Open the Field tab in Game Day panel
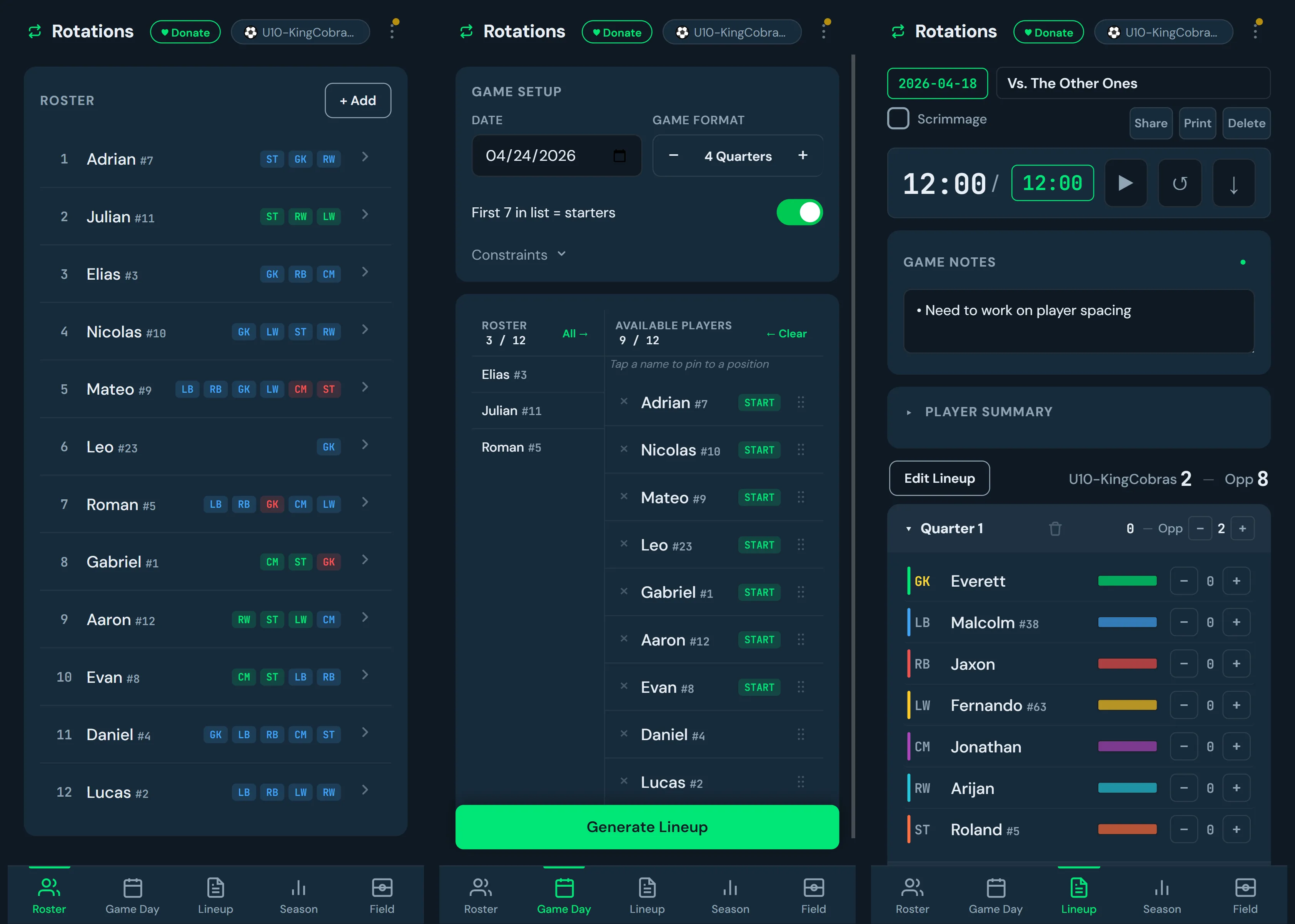Screen dimensions: 1295x924 (x=813, y=896)
